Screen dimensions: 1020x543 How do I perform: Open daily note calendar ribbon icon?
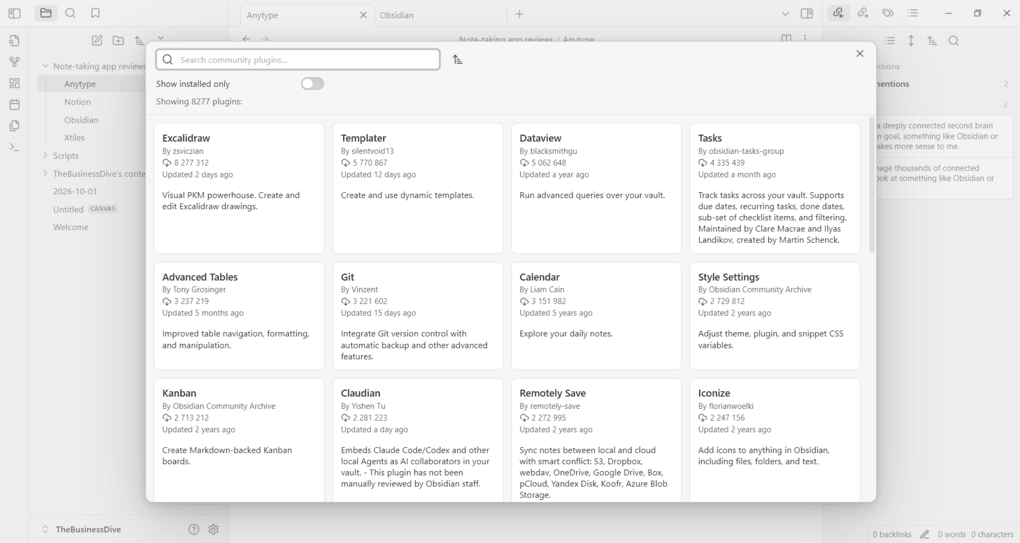click(14, 105)
